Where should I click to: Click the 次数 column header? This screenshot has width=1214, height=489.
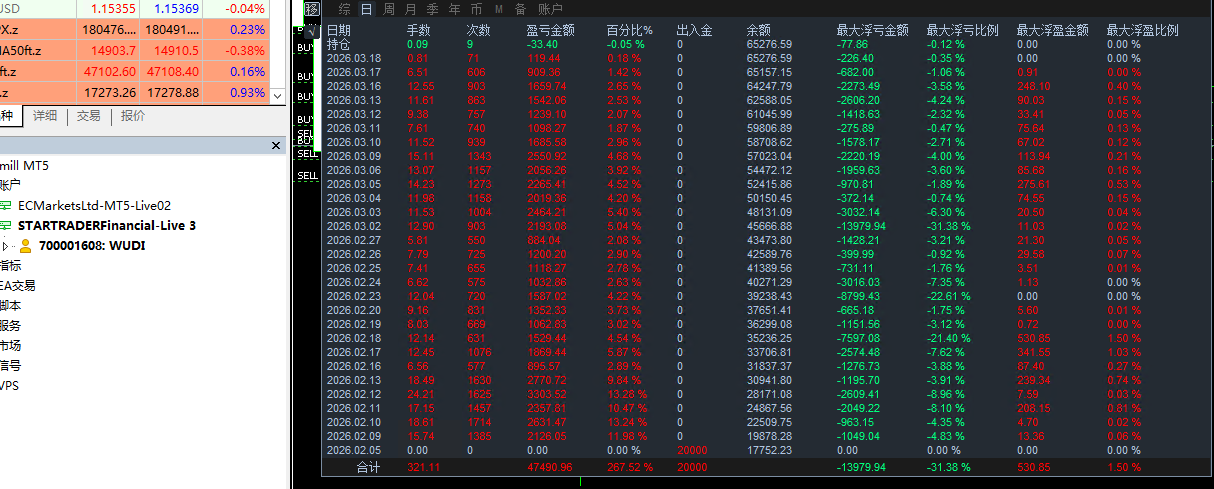point(479,31)
